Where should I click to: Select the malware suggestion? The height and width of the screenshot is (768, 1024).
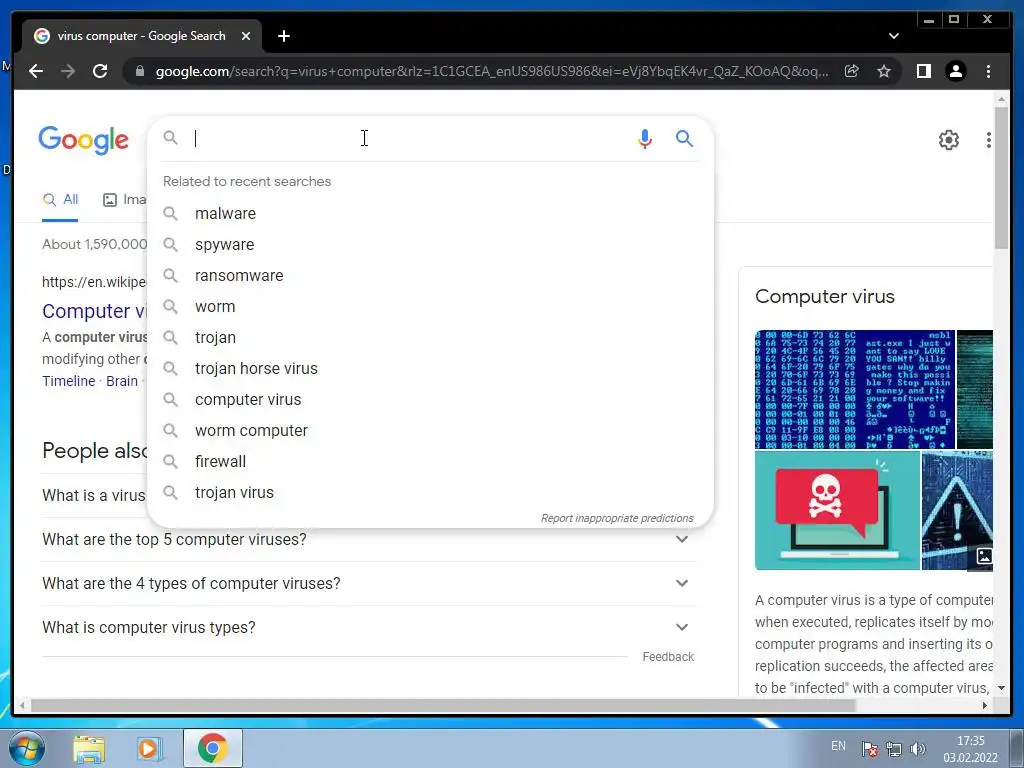(430, 214)
